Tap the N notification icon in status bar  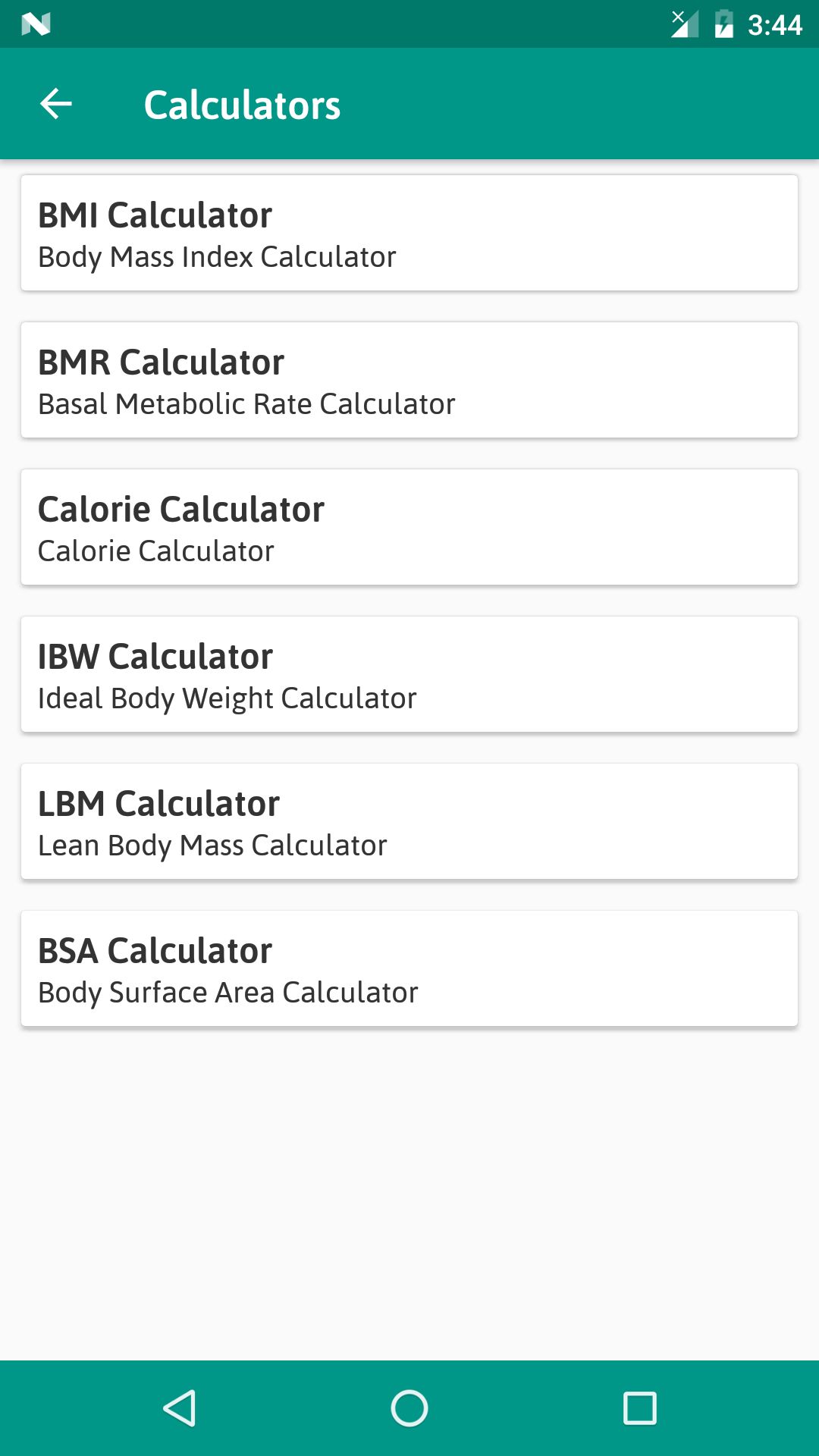click(x=36, y=25)
